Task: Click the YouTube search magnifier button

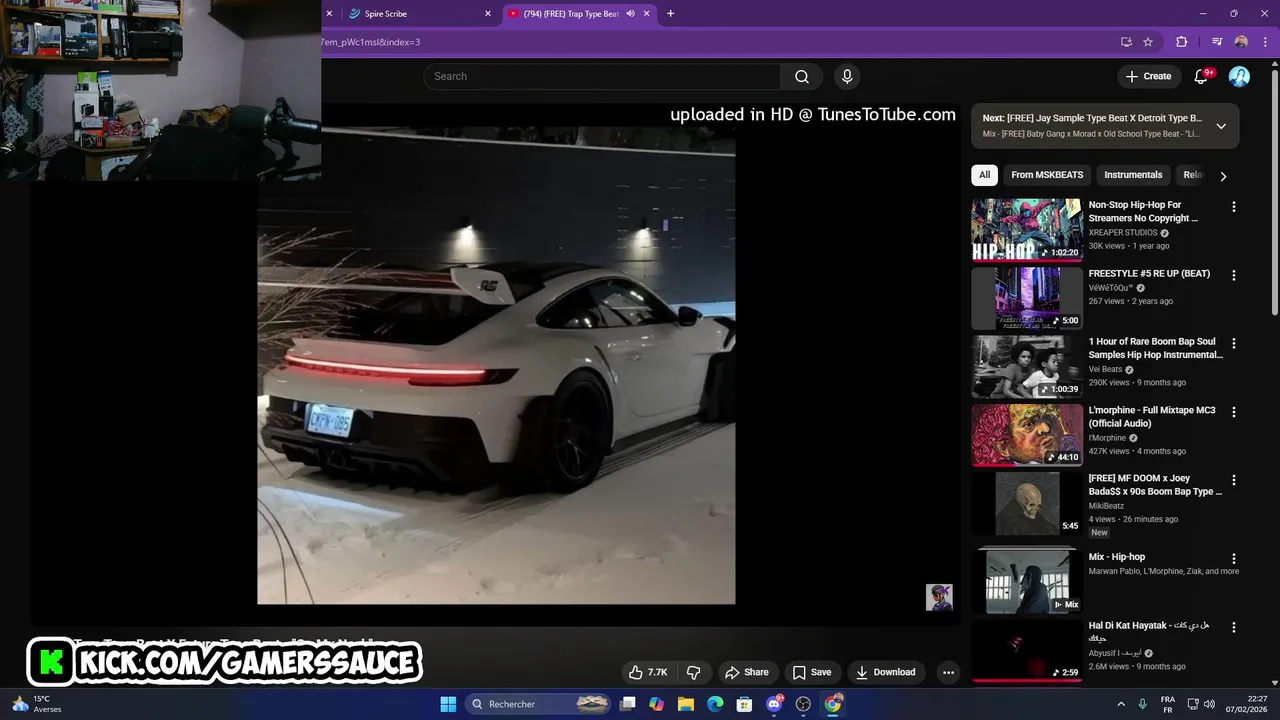Action: [x=802, y=77]
